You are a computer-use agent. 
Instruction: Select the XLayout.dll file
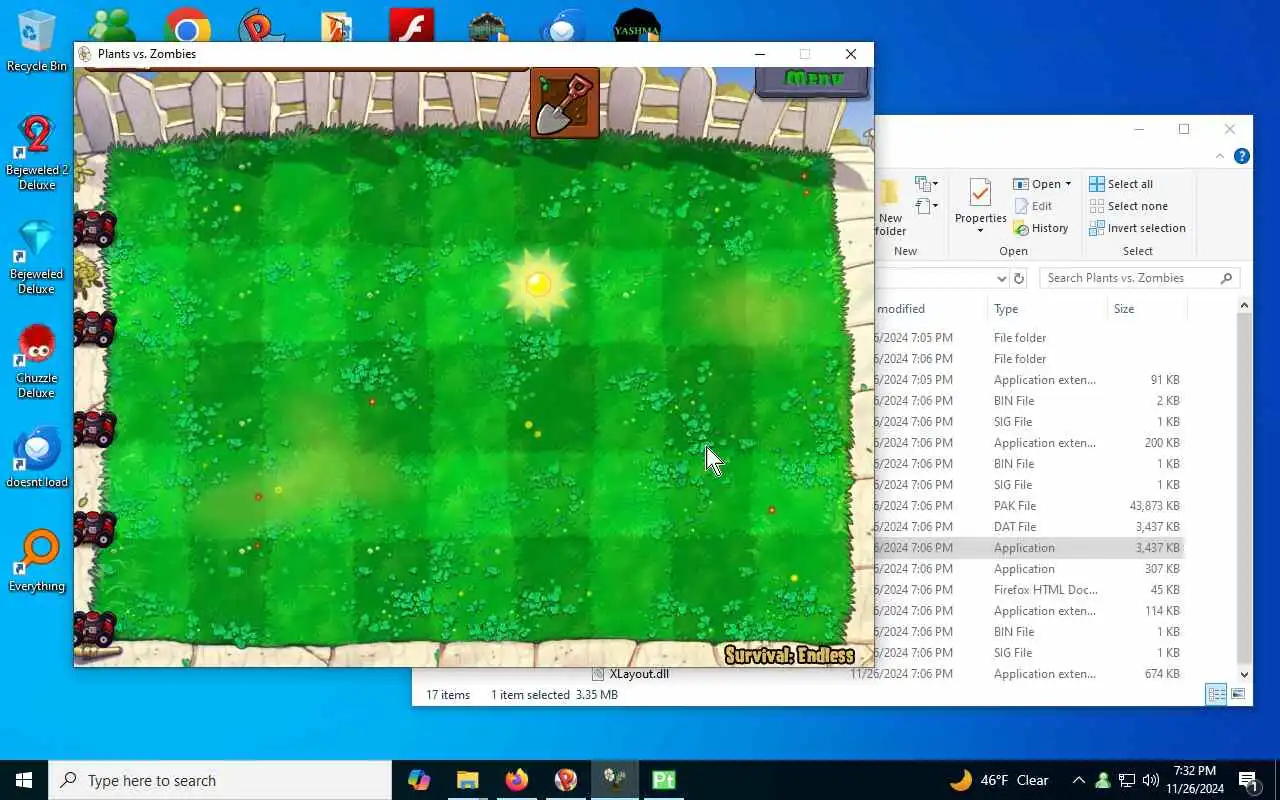639,674
